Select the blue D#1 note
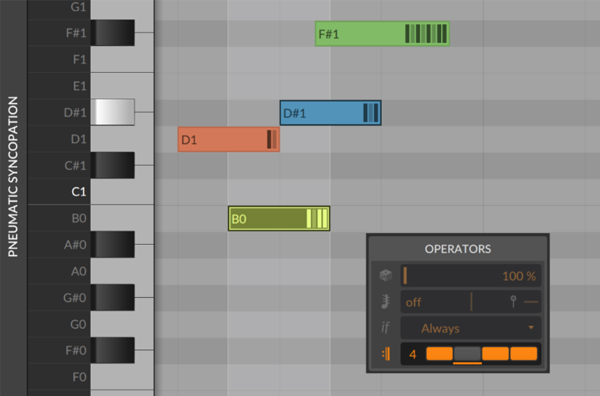Screen dimensions: 600x396 (330, 113)
